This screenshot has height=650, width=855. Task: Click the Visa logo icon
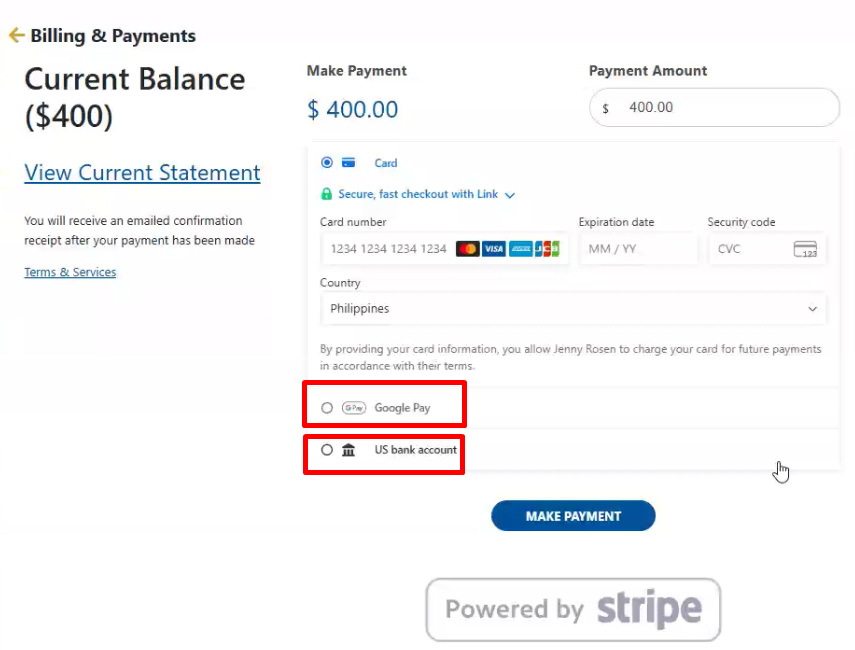pyautogui.click(x=494, y=249)
